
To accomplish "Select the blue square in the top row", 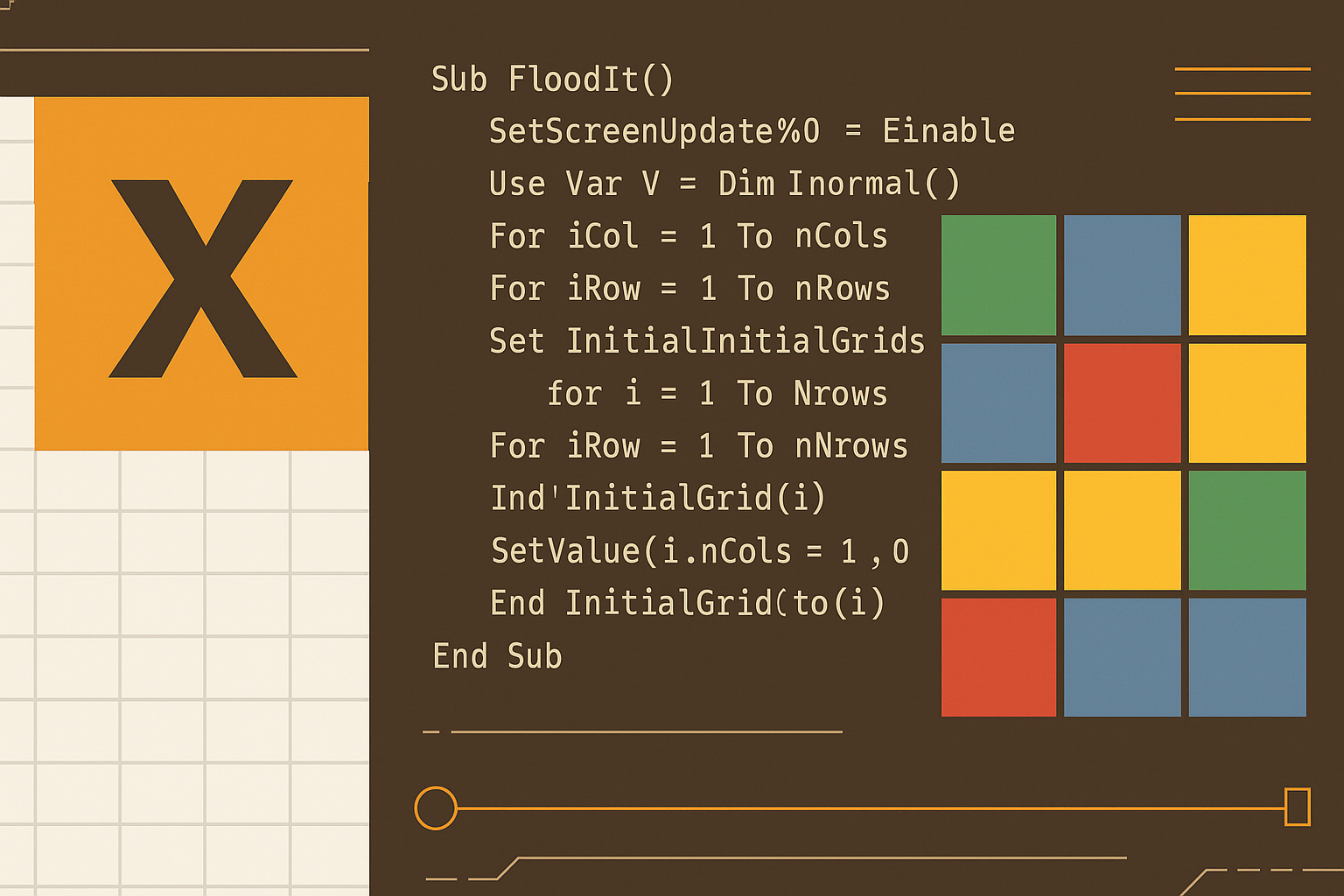I will 1122,275.
